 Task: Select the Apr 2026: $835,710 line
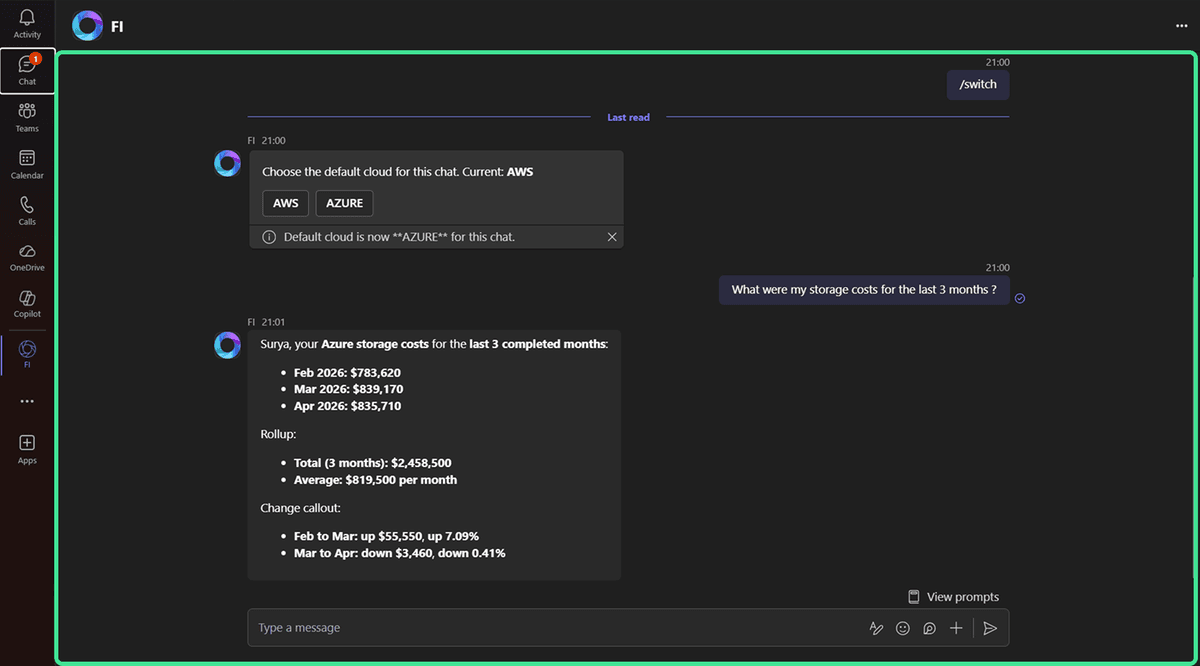(347, 406)
